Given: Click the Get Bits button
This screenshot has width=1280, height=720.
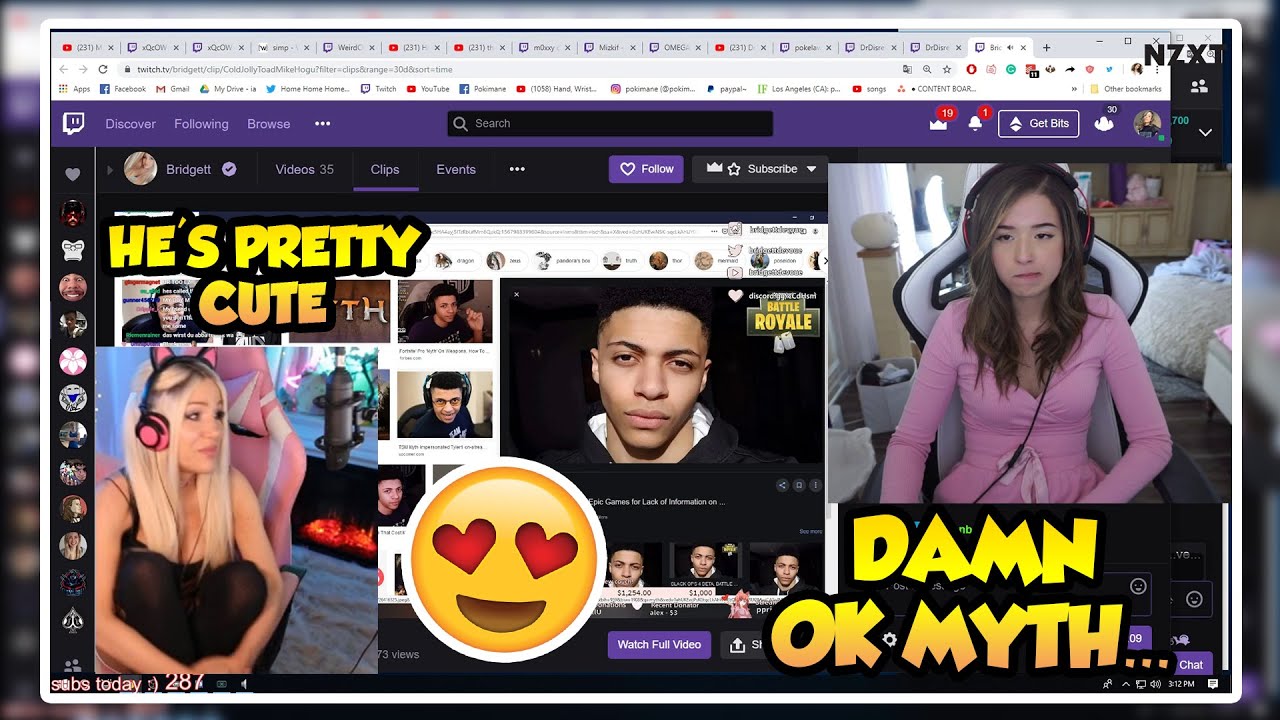Looking at the screenshot, I should [x=1038, y=124].
